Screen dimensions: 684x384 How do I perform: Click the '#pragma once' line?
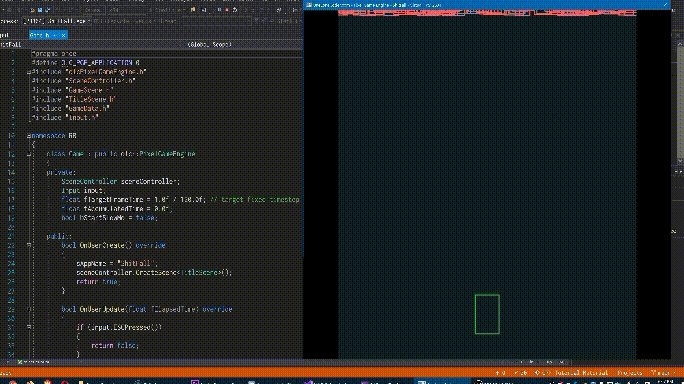click(x=54, y=54)
